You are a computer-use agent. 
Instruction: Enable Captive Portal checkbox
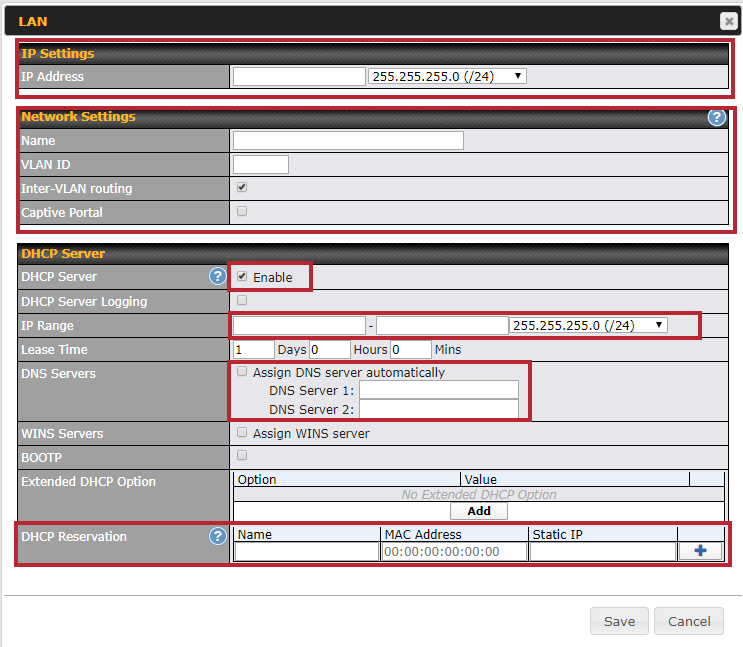point(242,211)
